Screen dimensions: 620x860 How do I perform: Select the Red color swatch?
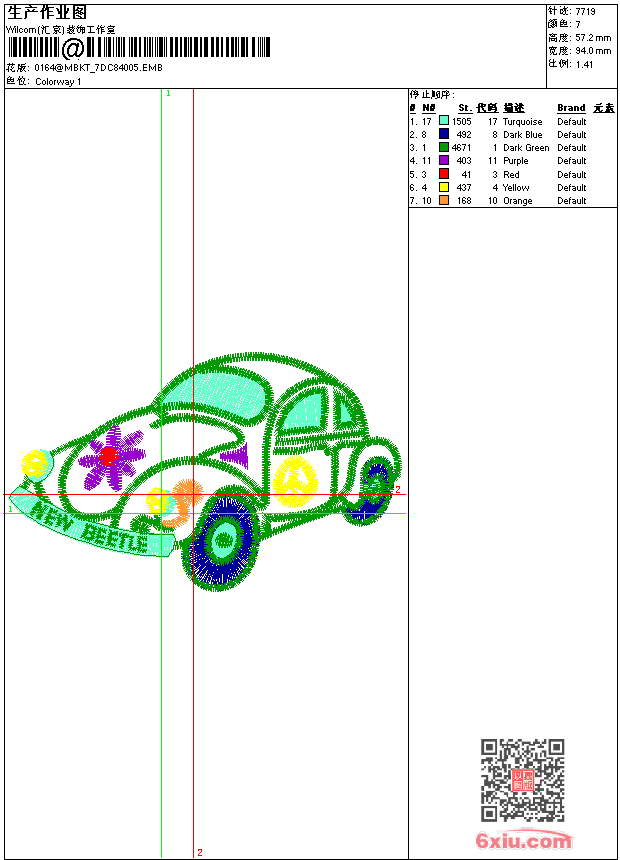click(444, 174)
